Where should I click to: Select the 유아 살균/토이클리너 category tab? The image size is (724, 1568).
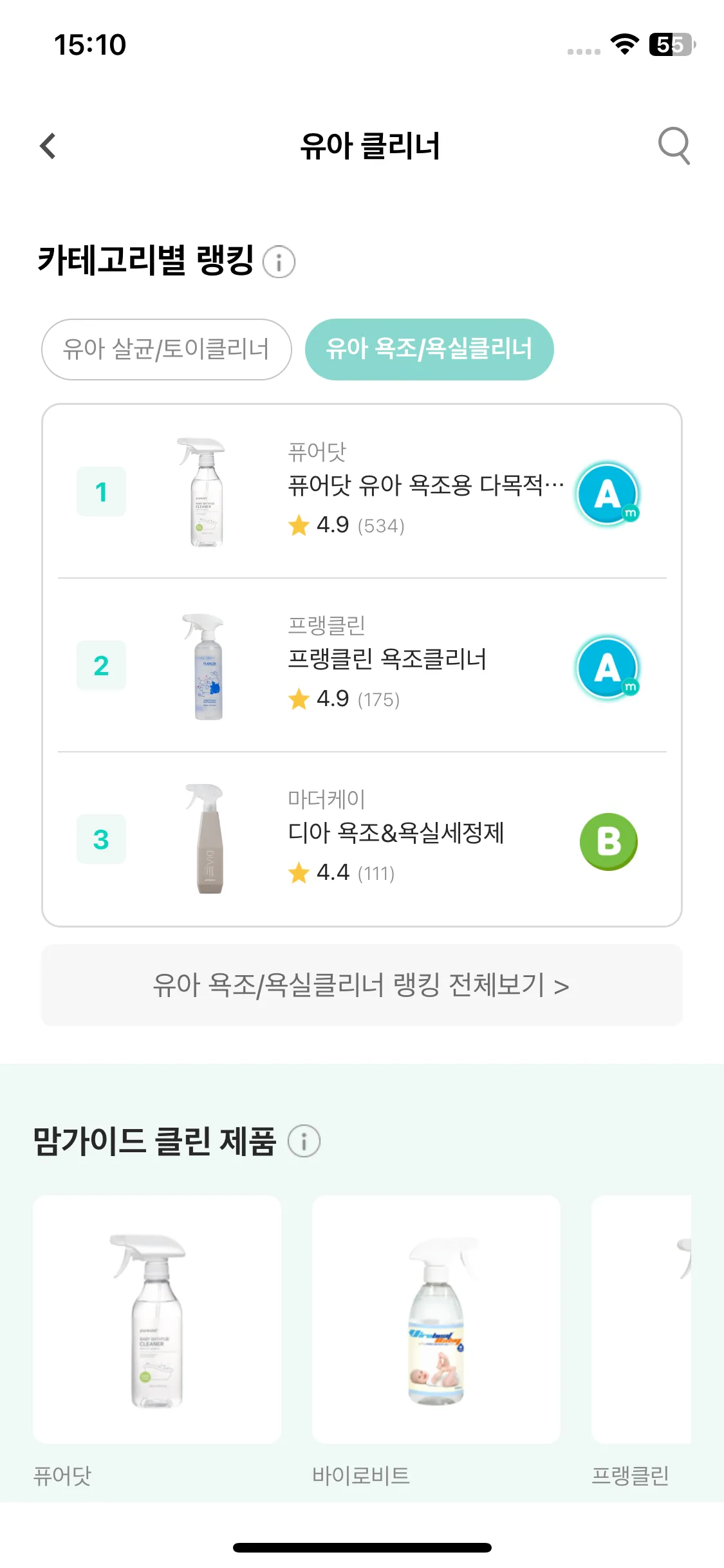[x=167, y=350]
